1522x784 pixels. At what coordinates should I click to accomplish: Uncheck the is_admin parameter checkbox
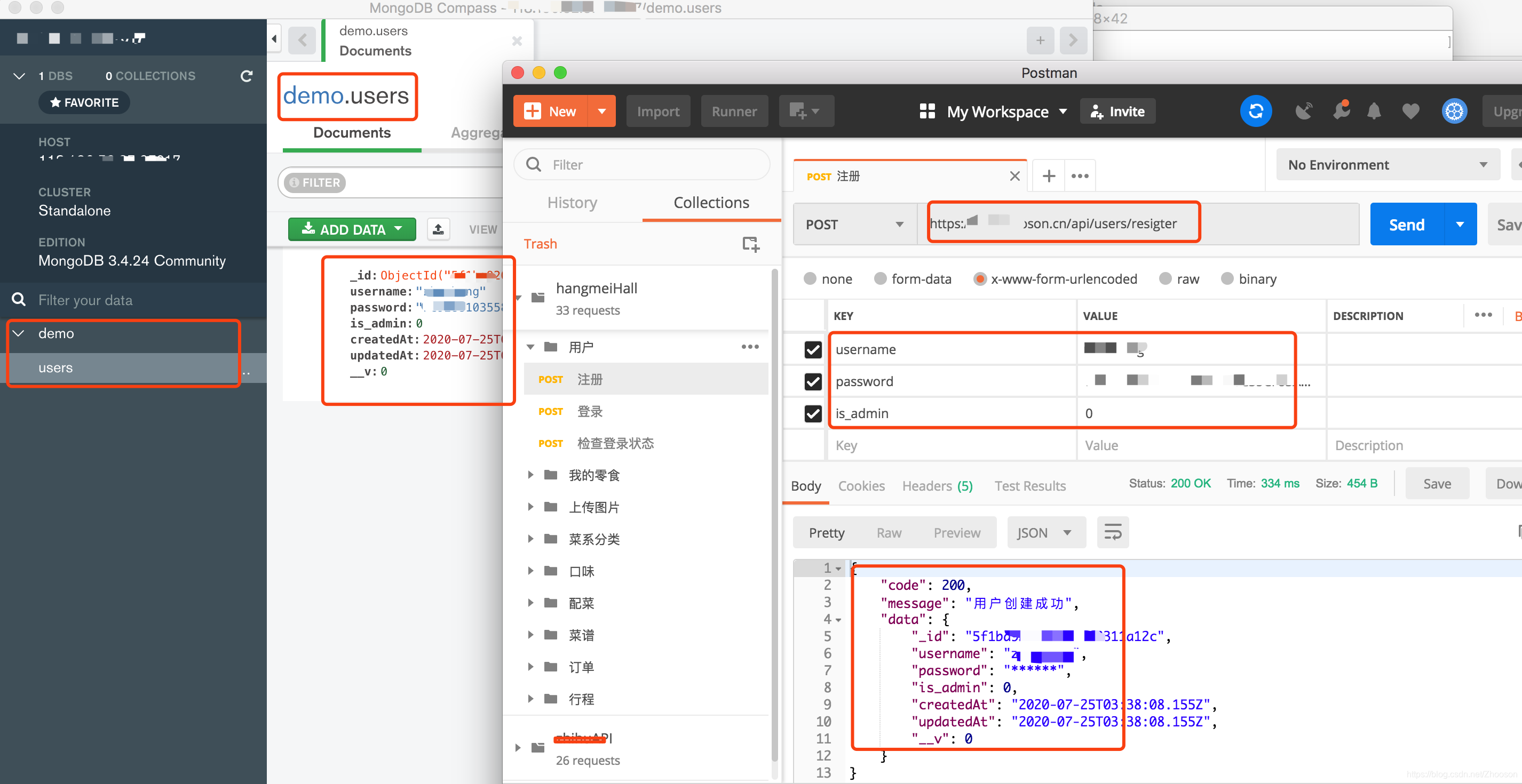813,413
